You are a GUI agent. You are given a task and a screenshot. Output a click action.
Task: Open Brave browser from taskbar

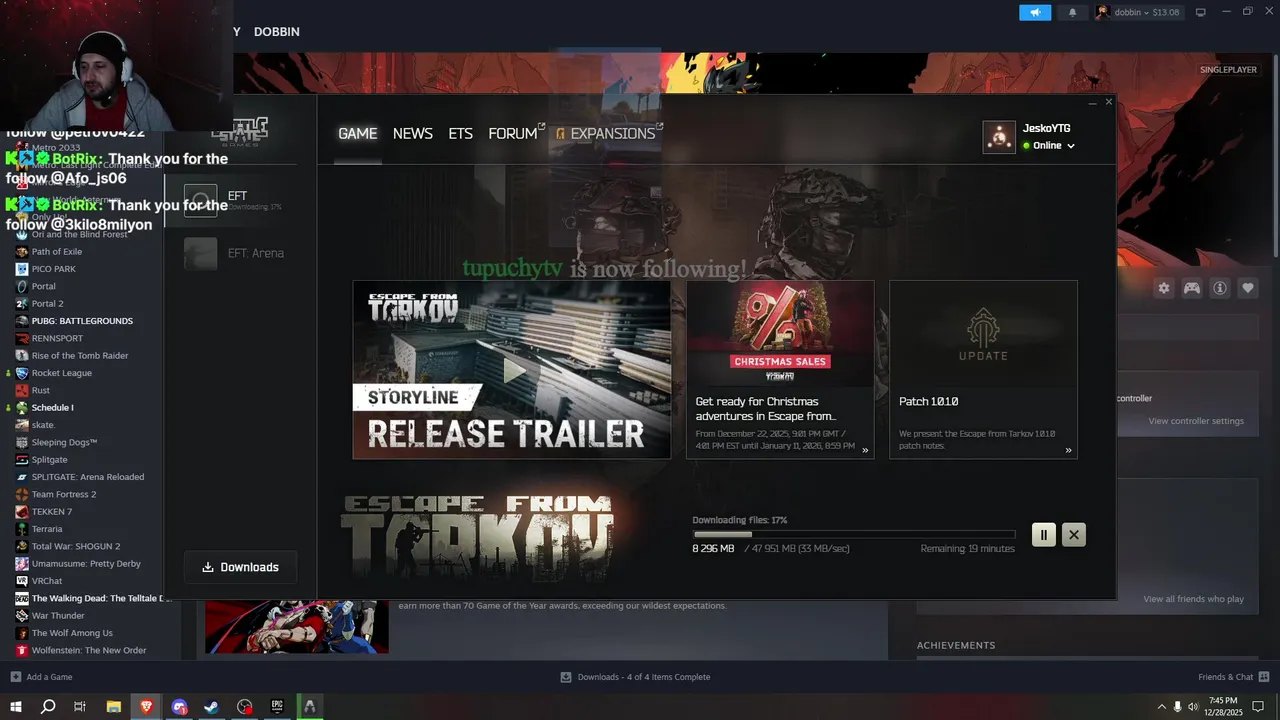[147, 707]
